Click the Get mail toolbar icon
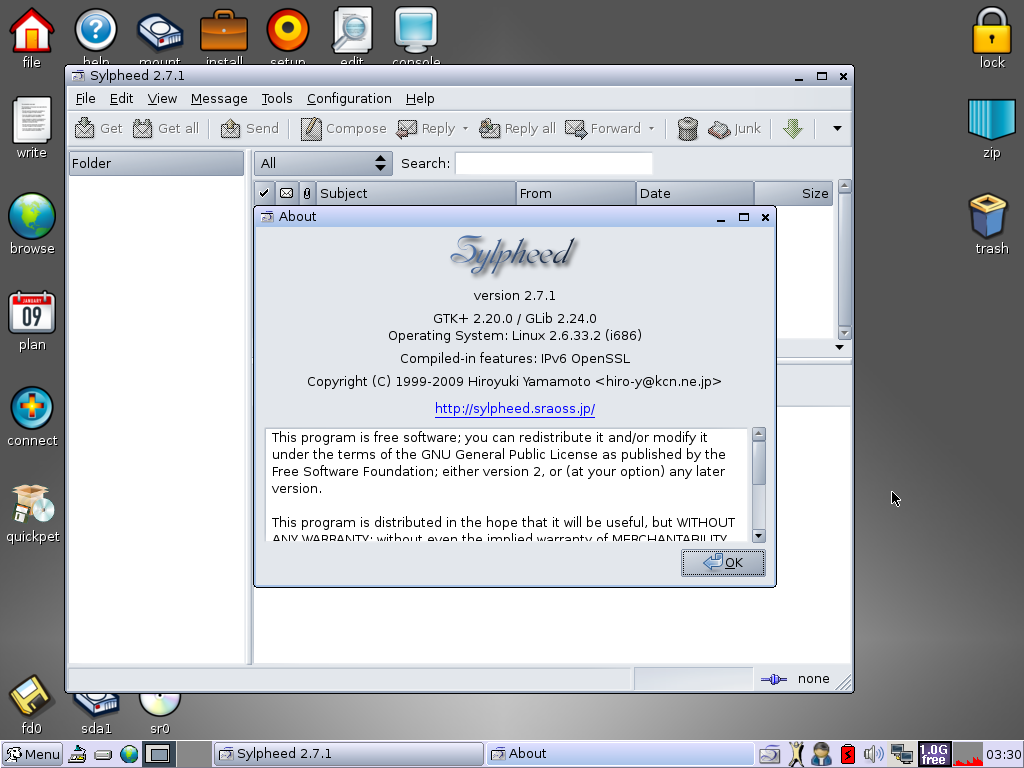The image size is (1024, 768). (x=84, y=129)
